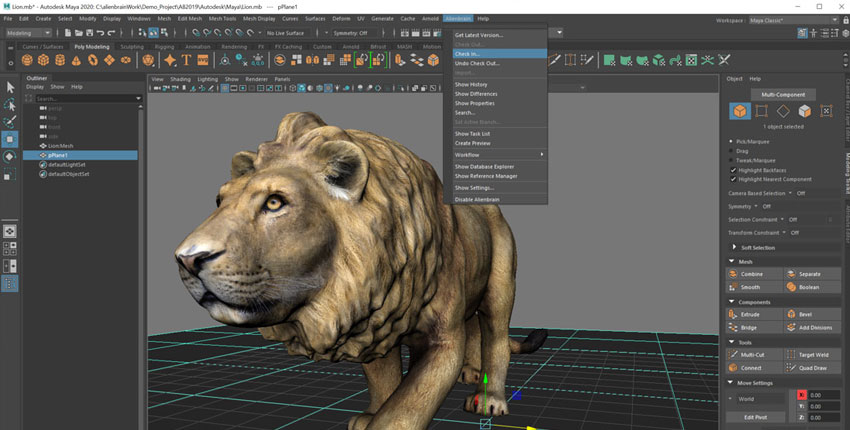Open the Workspace Maya Classic dropdown
Screen dimensions: 850x430
click(x=794, y=20)
